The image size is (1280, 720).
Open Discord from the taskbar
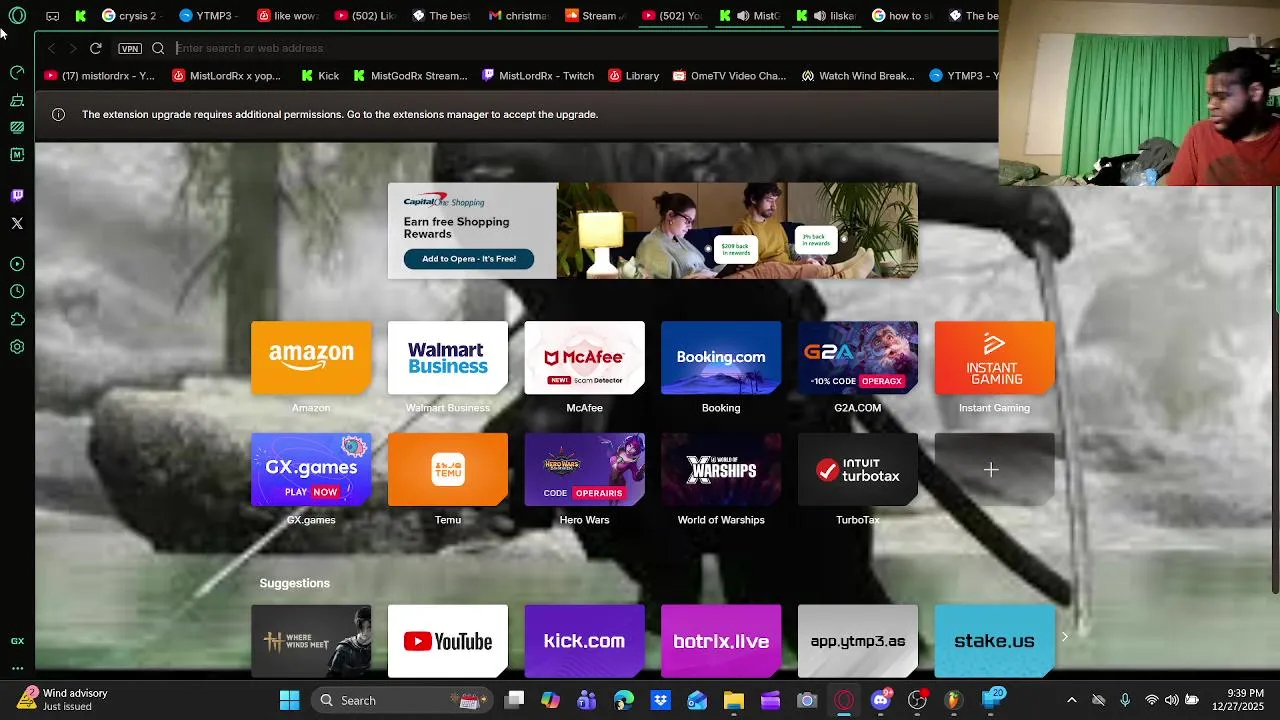(x=881, y=700)
